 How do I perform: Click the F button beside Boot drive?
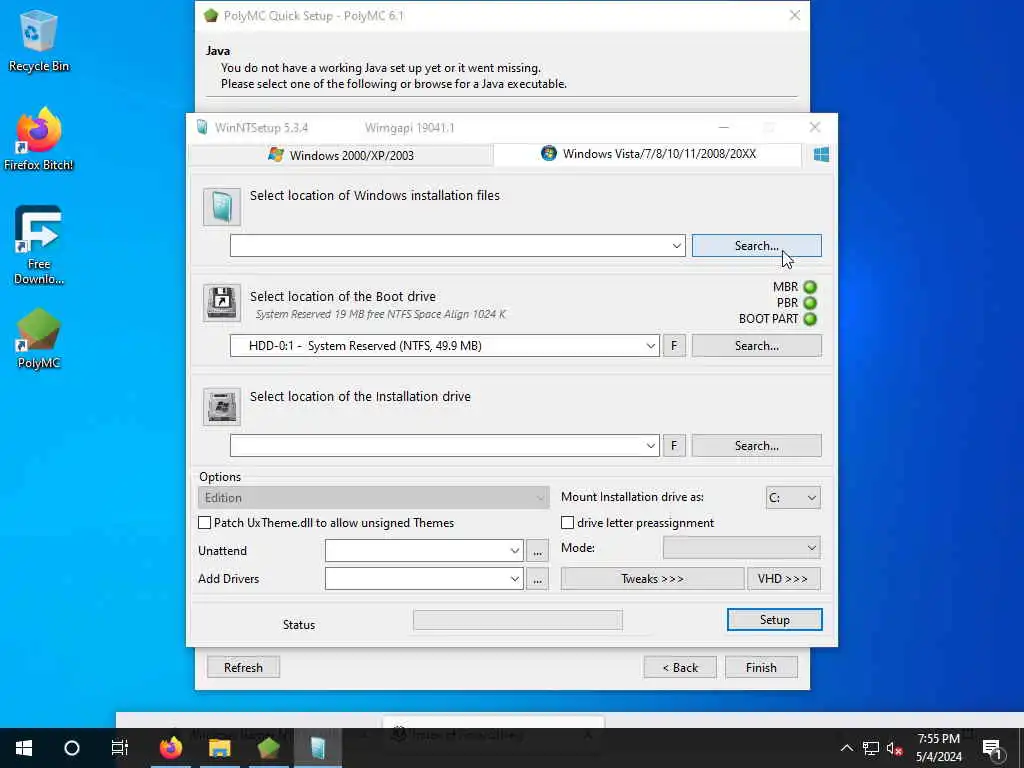[x=674, y=346]
